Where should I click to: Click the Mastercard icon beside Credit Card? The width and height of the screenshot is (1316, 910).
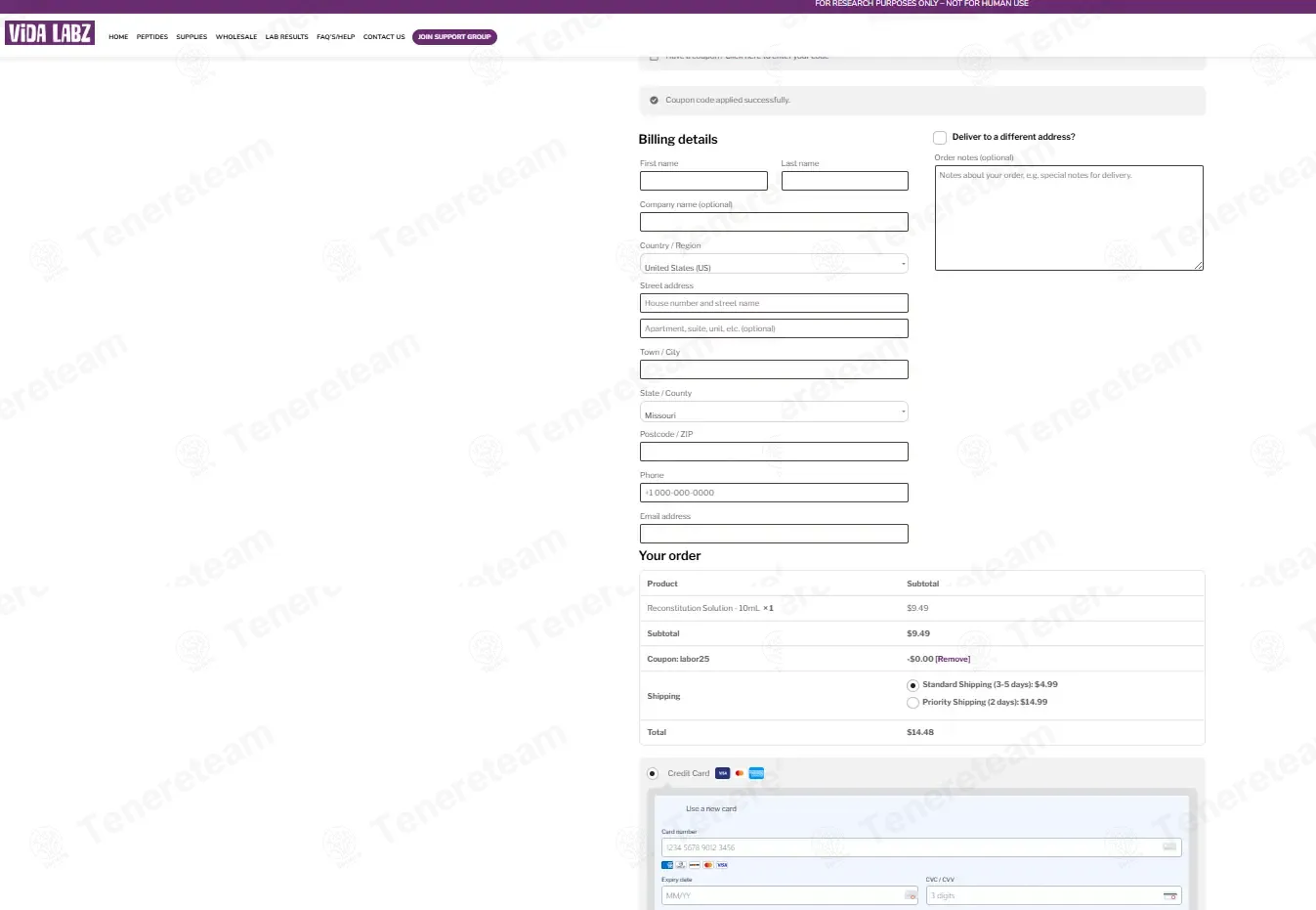740,773
